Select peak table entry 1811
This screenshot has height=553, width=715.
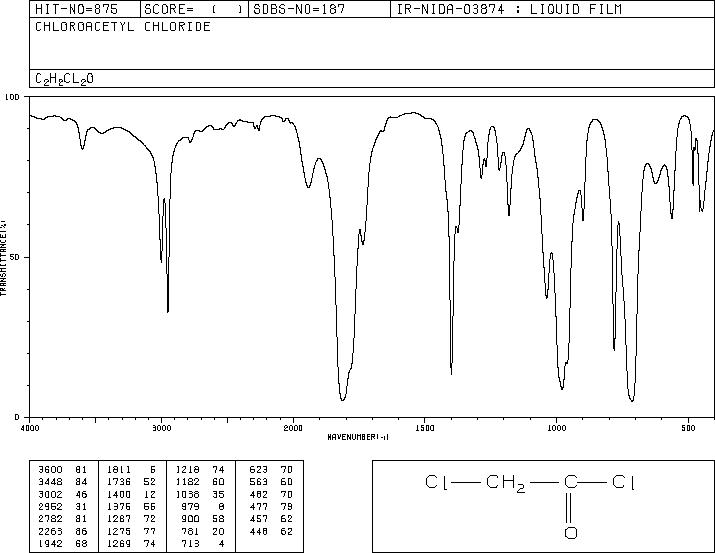coord(119,470)
